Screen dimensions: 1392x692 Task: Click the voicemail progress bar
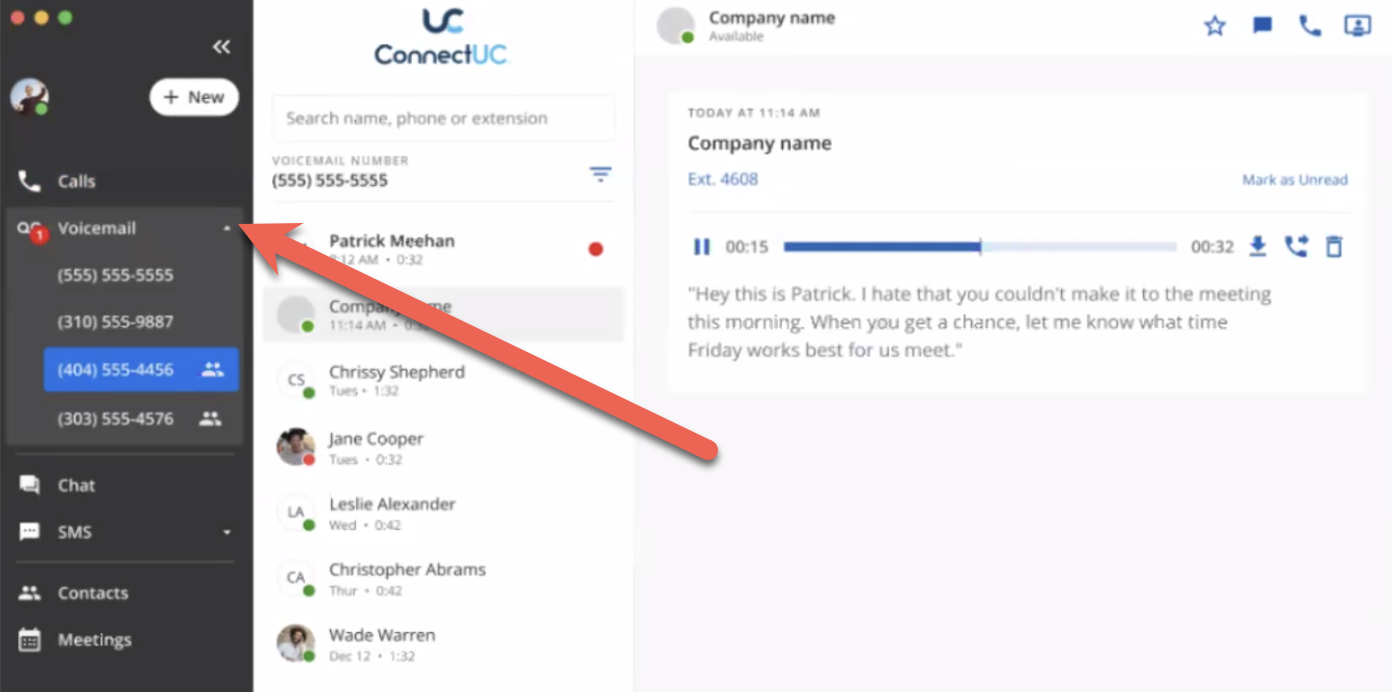click(x=980, y=246)
